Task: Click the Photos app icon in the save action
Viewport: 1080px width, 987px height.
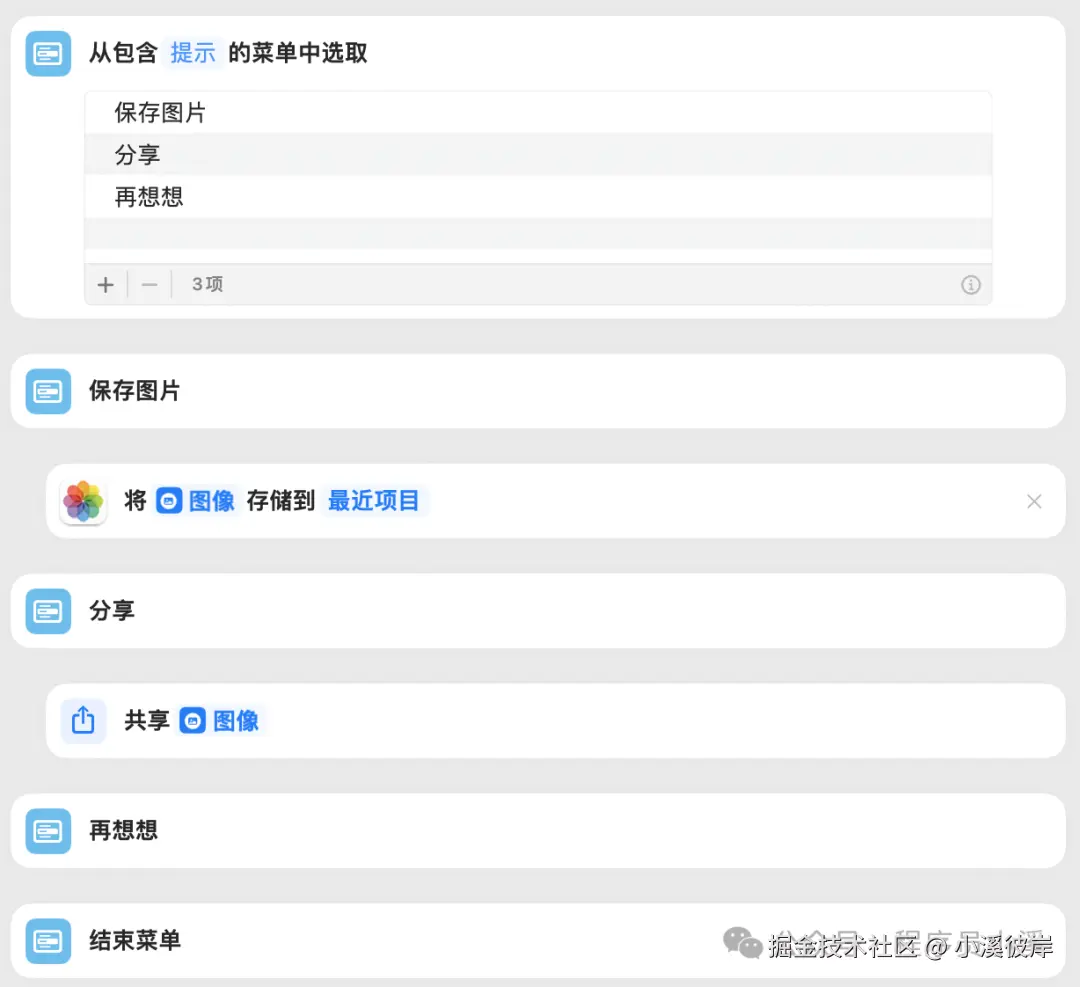Action: tap(83, 501)
